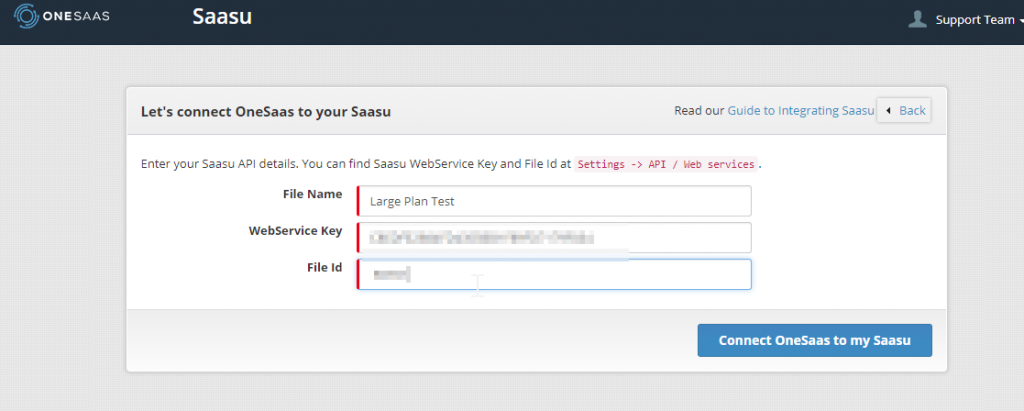
Task: Focus the WebService Key input field
Action: click(x=554, y=237)
